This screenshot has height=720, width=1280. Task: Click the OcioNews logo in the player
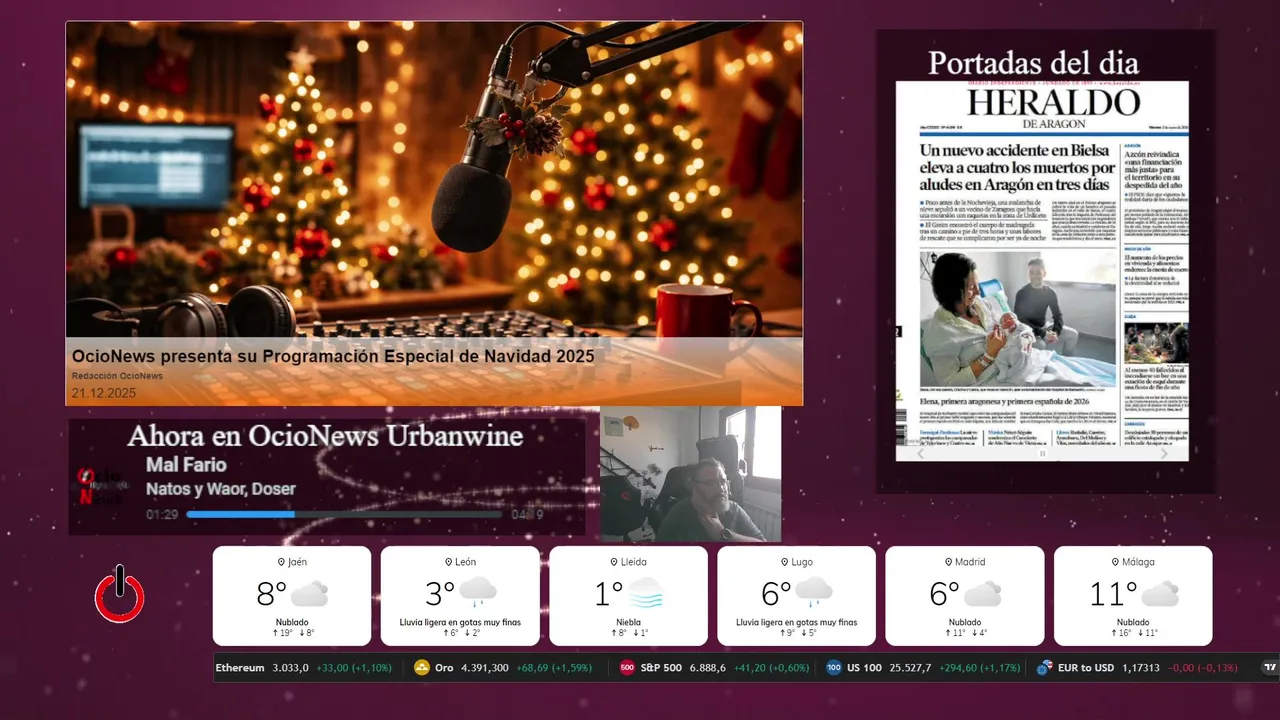(102, 487)
